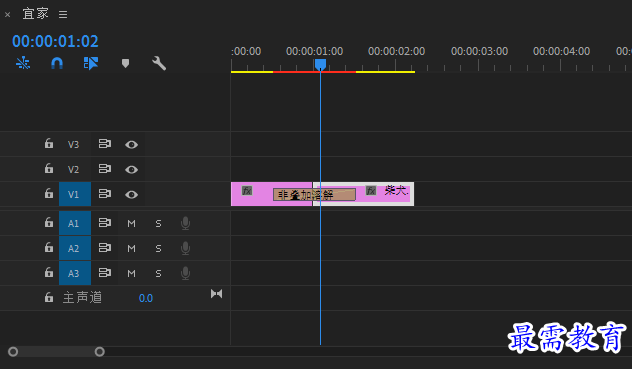The height and width of the screenshot is (369, 632).
Task: Solo track A2
Action: (x=158, y=248)
